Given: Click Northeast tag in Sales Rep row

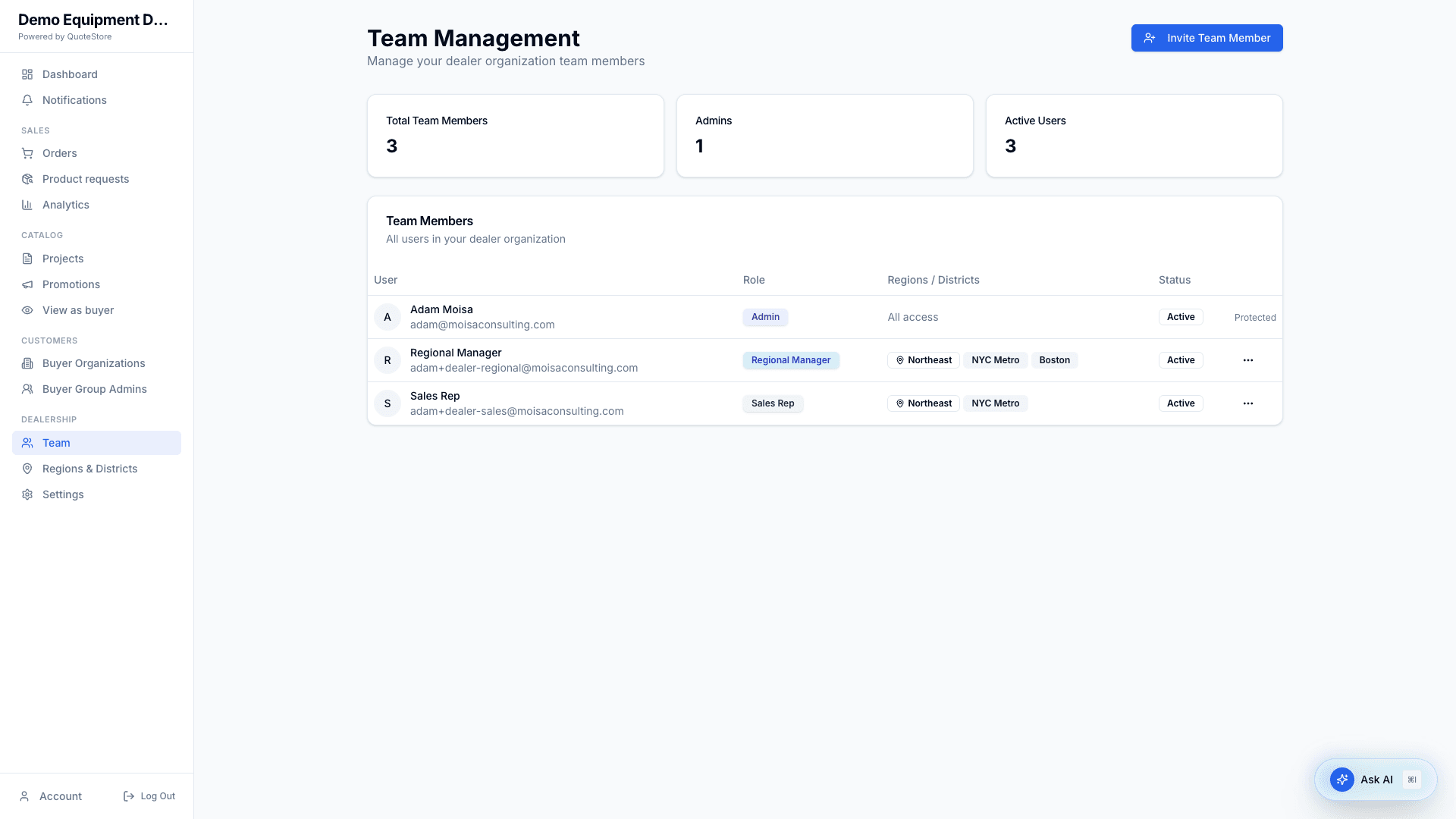Looking at the screenshot, I should (x=924, y=403).
